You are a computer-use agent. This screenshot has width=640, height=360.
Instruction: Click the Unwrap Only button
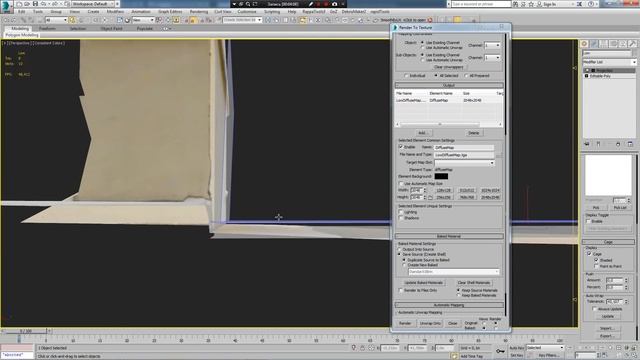(x=430, y=323)
